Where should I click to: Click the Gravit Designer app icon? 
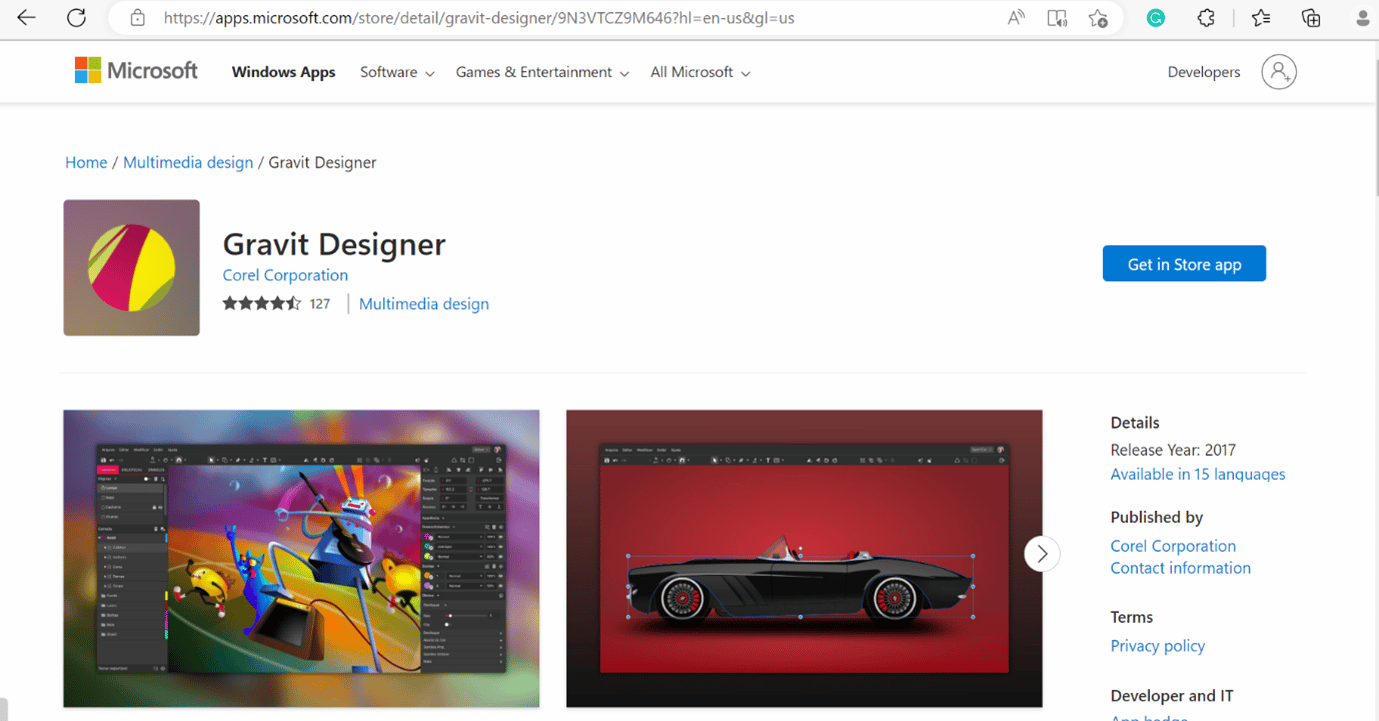point(132,268)
